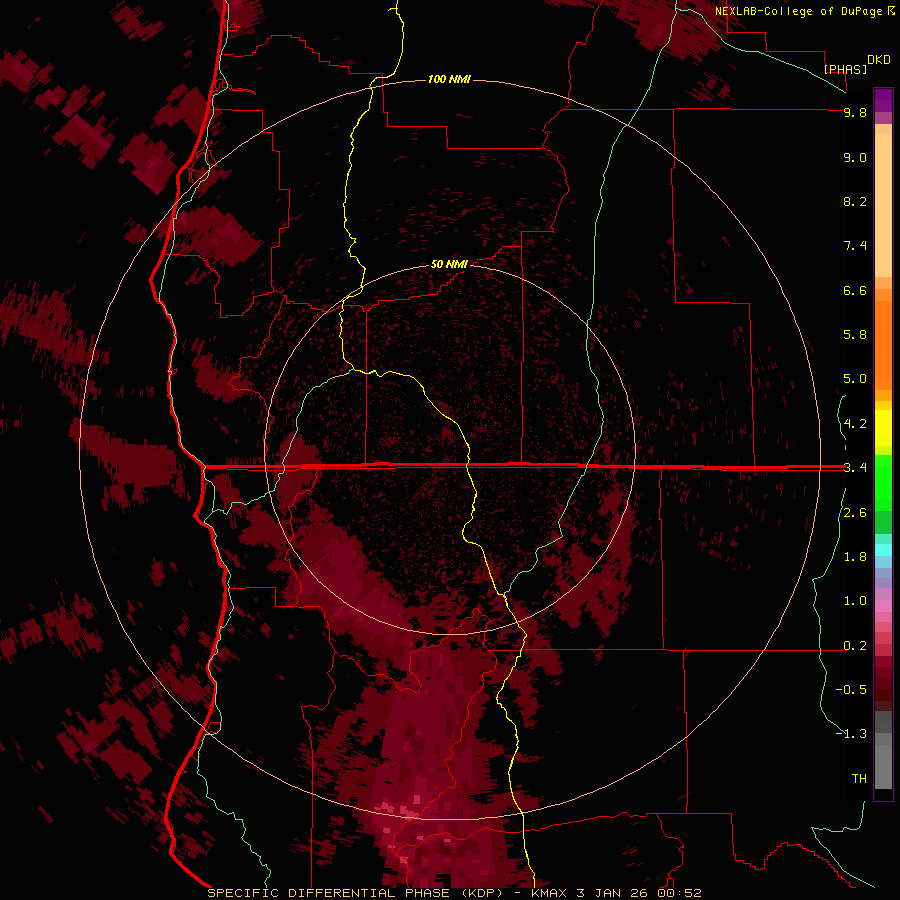This screenshot has width=900, height=900.
Task: Click the 50 NMI range ring label
Action: point(449,264)
